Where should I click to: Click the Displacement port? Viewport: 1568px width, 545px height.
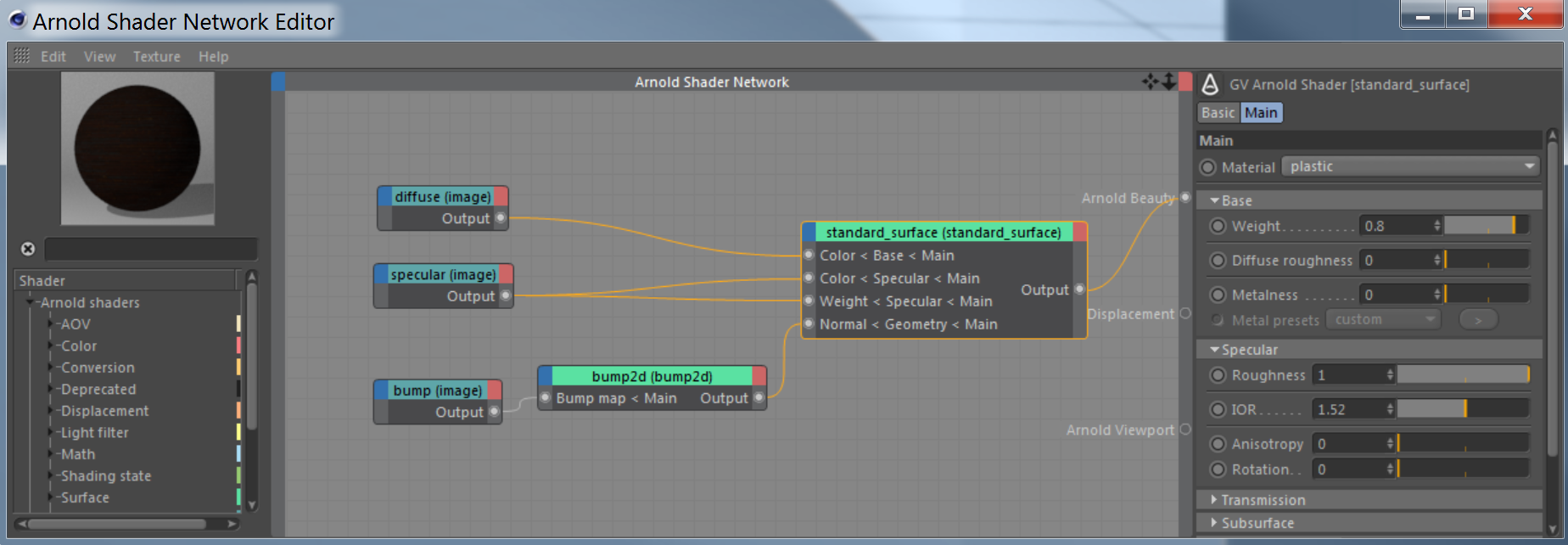tap(1185, 313)
